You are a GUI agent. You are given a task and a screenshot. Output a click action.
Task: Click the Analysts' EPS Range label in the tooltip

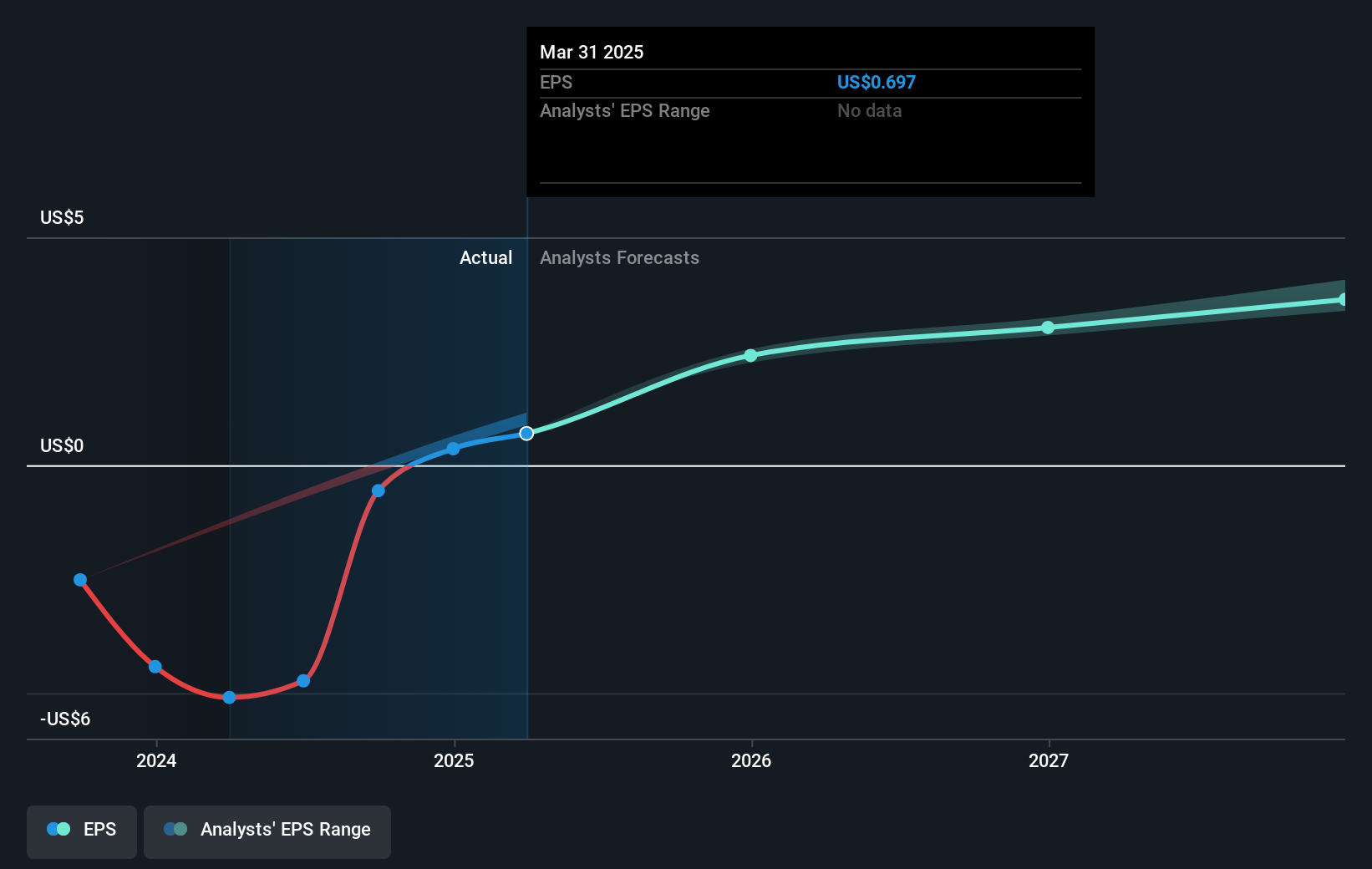[x=625, y=110]
